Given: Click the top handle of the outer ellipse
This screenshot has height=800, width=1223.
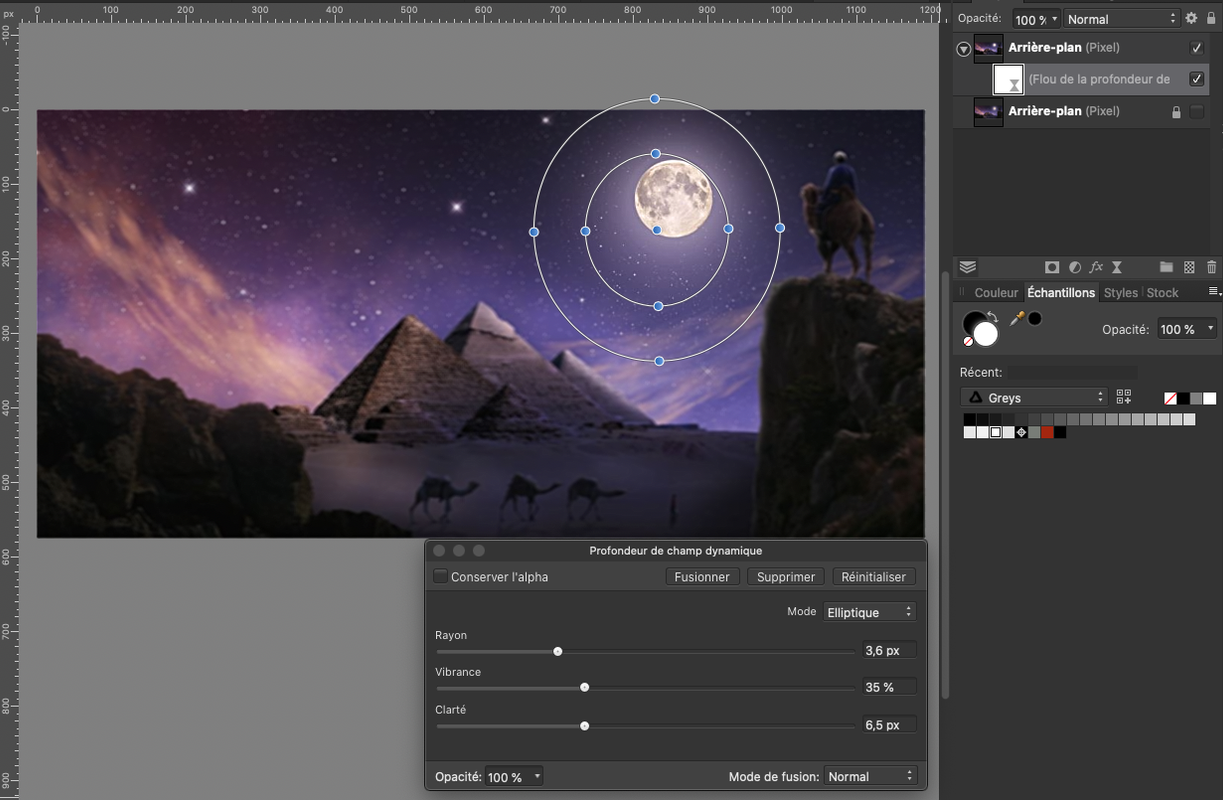Looking at the screenshot, I should pyautogui.click(x=655, y=99).
